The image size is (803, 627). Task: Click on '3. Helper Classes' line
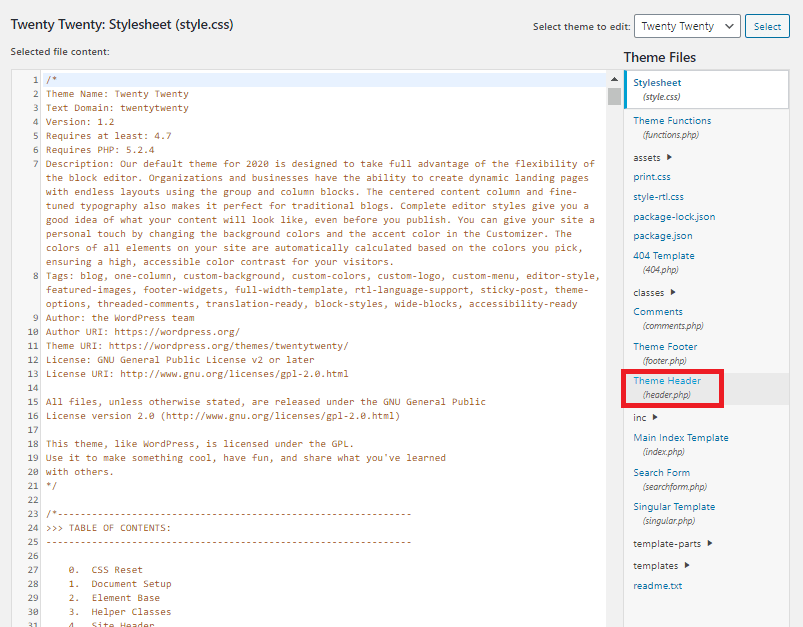click(x=120, y=612)
